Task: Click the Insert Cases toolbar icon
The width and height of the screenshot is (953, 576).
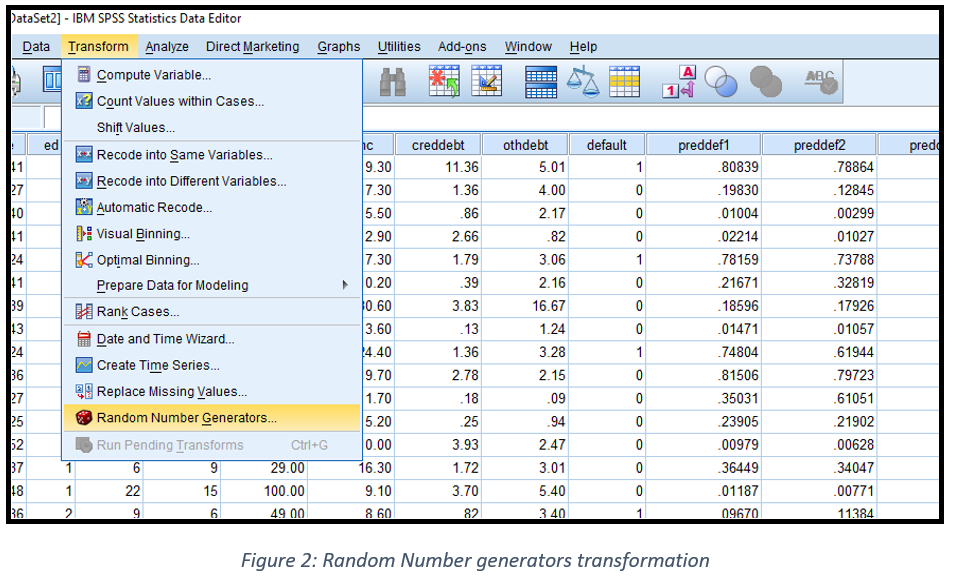Action: pyautogui.click(x=444, y=82)
